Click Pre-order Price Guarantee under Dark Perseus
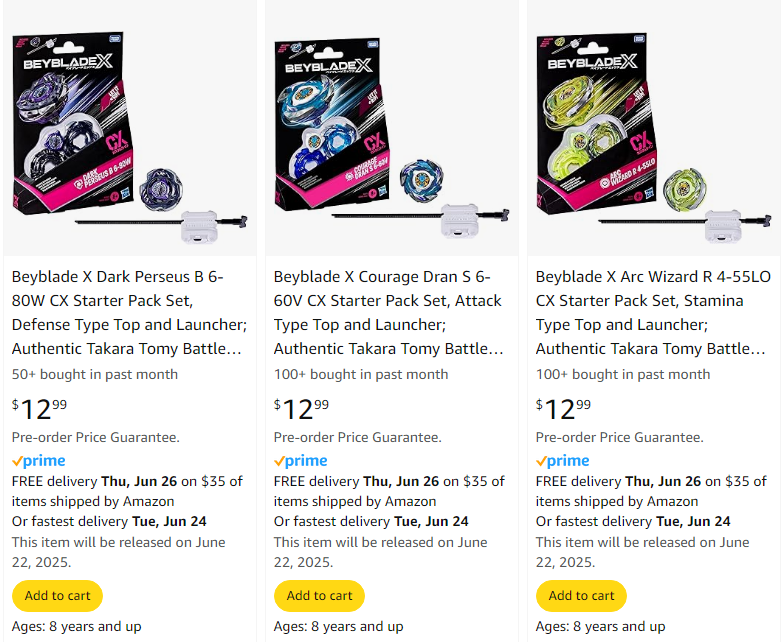The width and height of the screenshot is (784, 642). pos(96,437)
